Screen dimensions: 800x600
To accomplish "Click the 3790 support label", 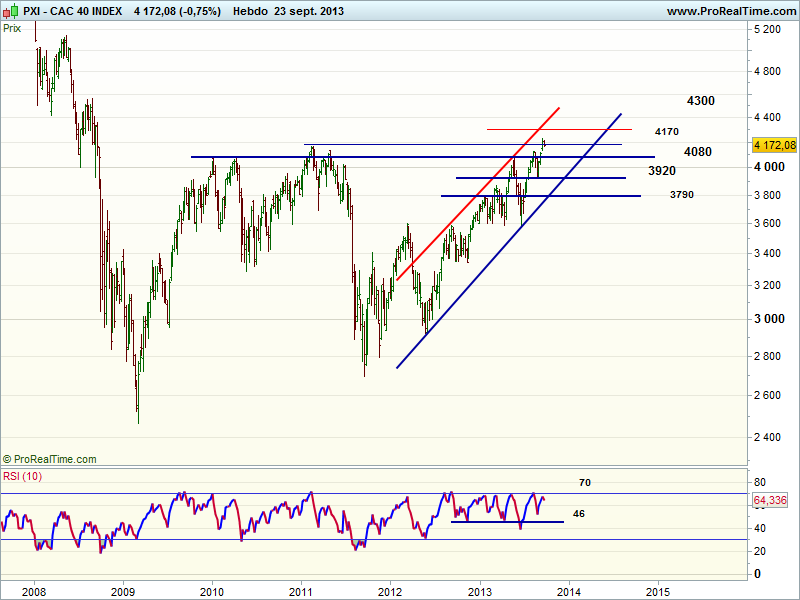I will pos(683,194).
